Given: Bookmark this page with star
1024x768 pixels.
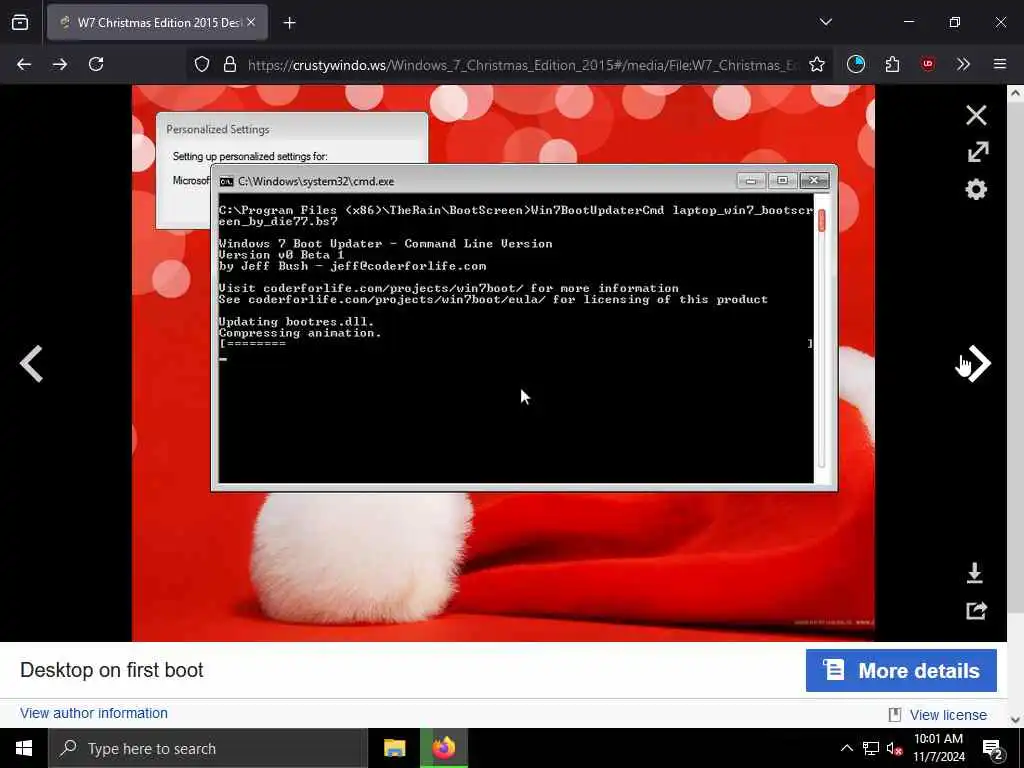Looking at the screenshot, I should 816,64.
